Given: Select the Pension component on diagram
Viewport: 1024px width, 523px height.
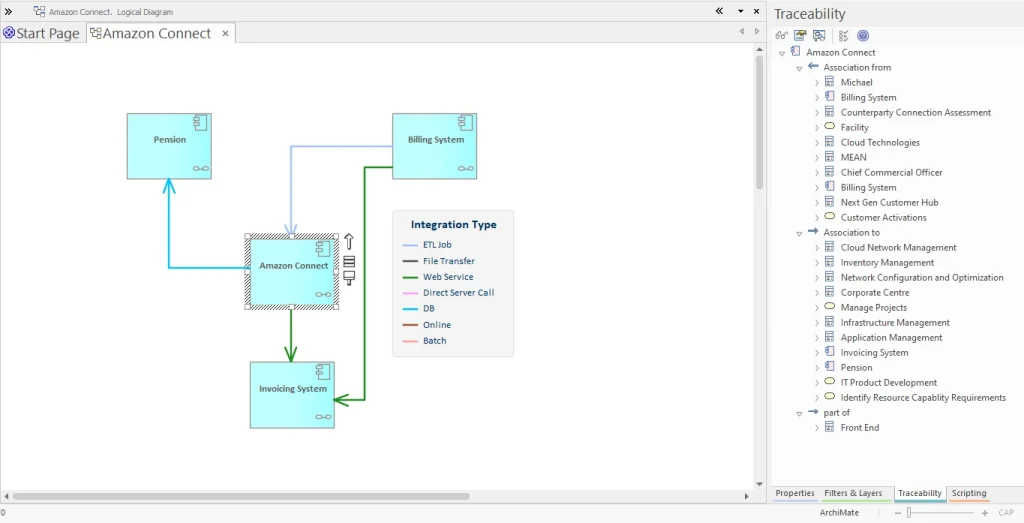Looking at the screenshot, I should (169, 146).
